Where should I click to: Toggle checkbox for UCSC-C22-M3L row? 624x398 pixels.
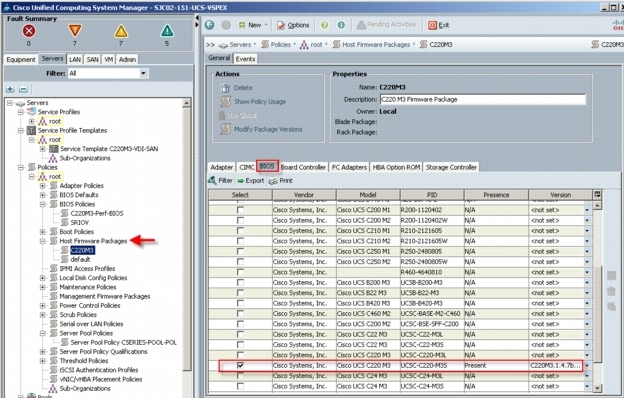coord(240,334)
